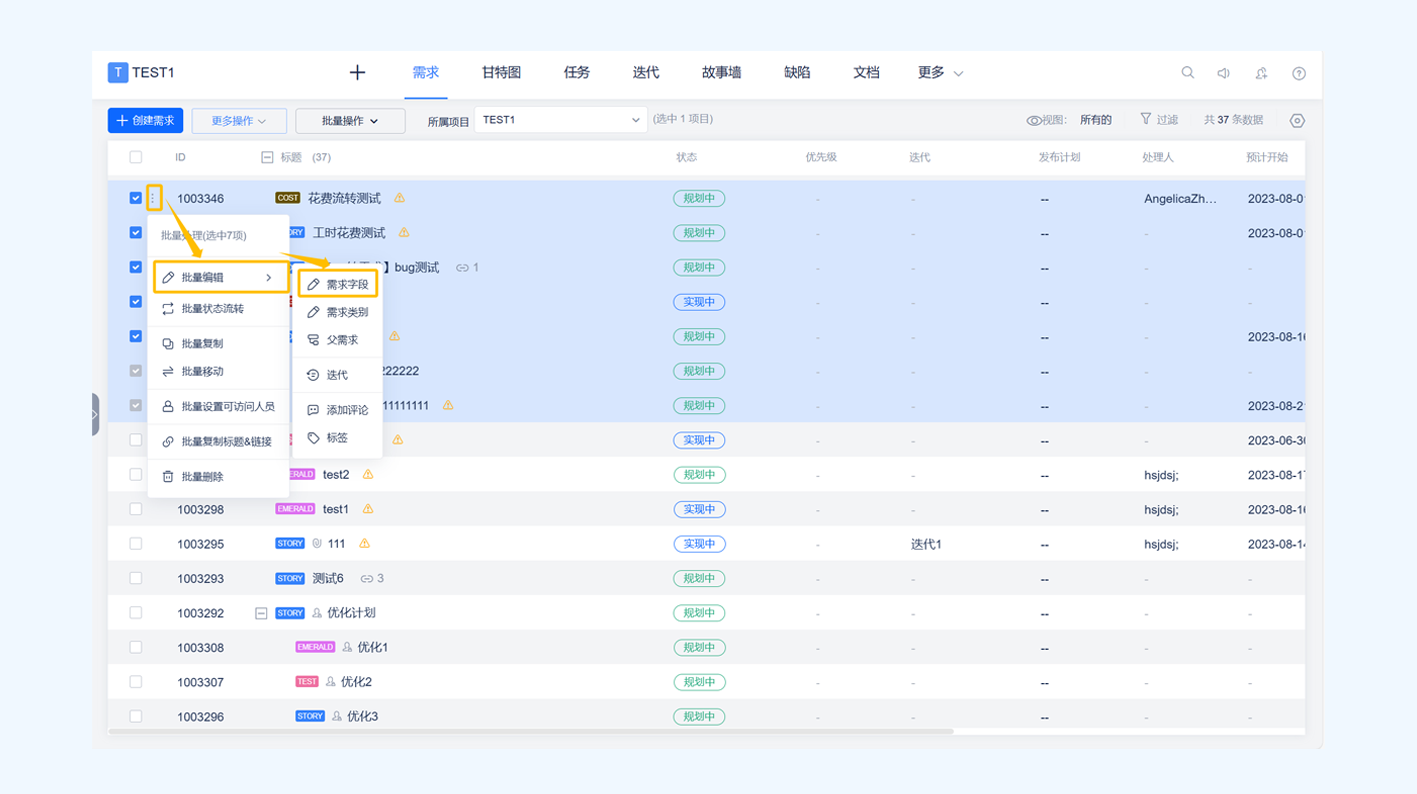The width and height of the screenshot is (1417, 794).
Task: Click warning icon beside 11111111 title
Action: 448,405
